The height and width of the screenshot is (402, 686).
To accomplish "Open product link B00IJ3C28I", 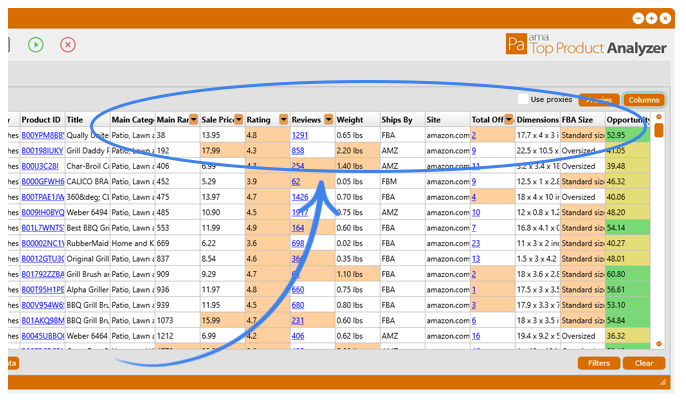I will (40, 166).
